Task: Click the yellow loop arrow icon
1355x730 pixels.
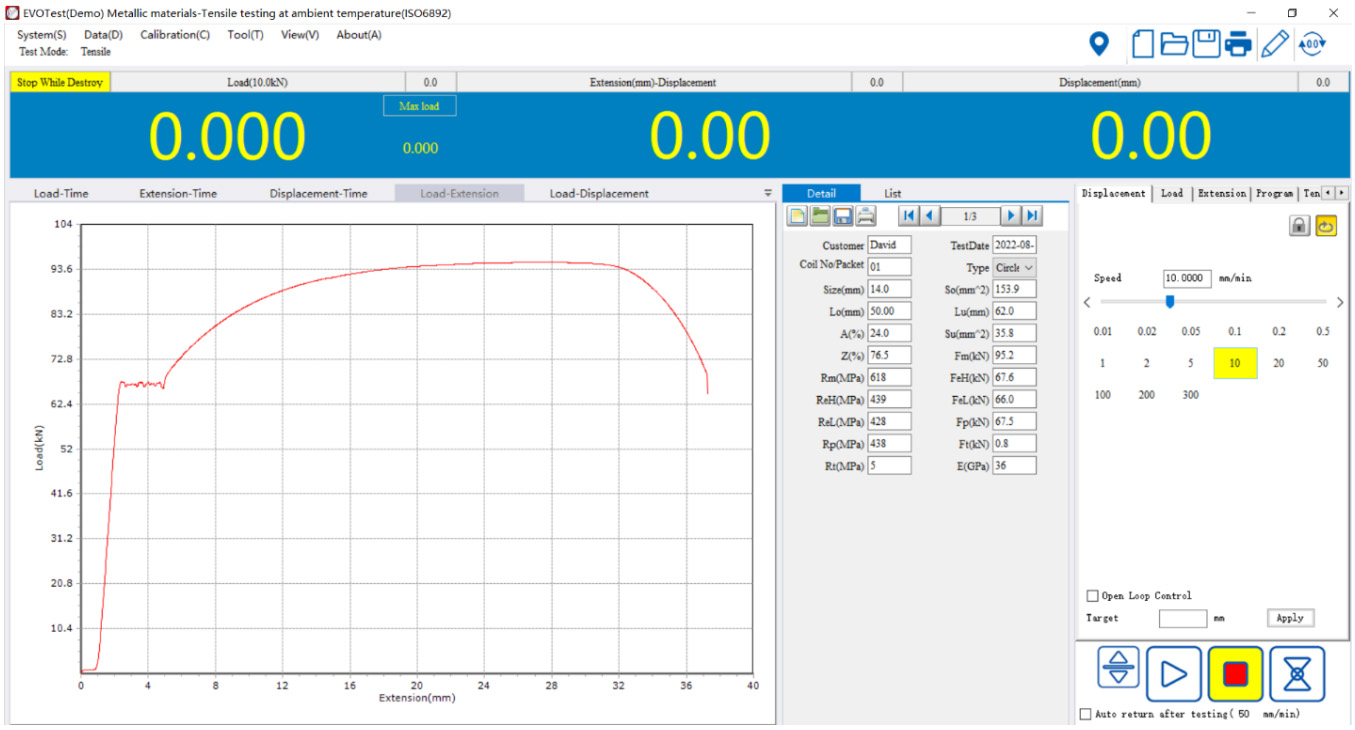Action: 1326,226
